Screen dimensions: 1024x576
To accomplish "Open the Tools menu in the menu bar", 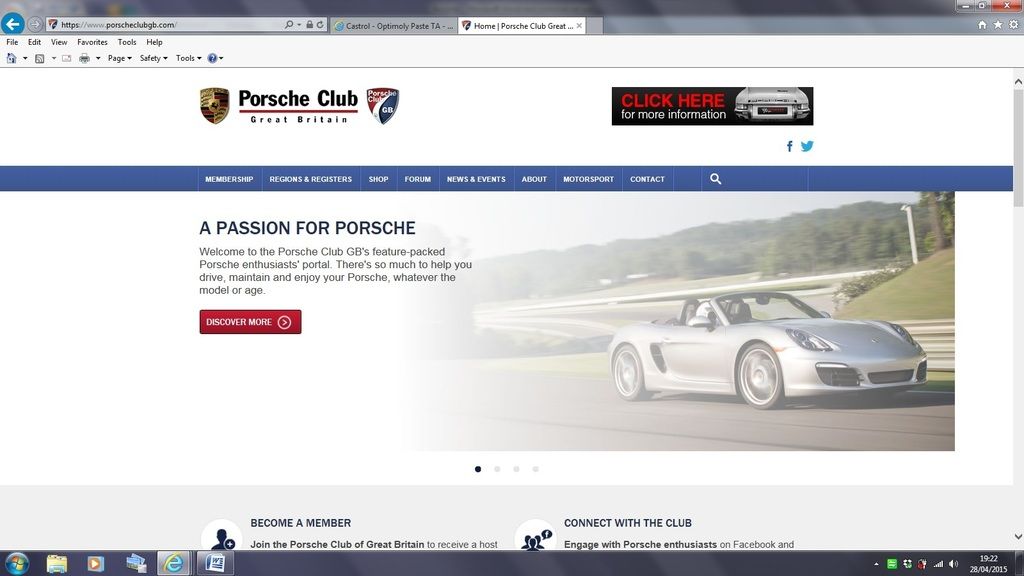I will point(127,42).
